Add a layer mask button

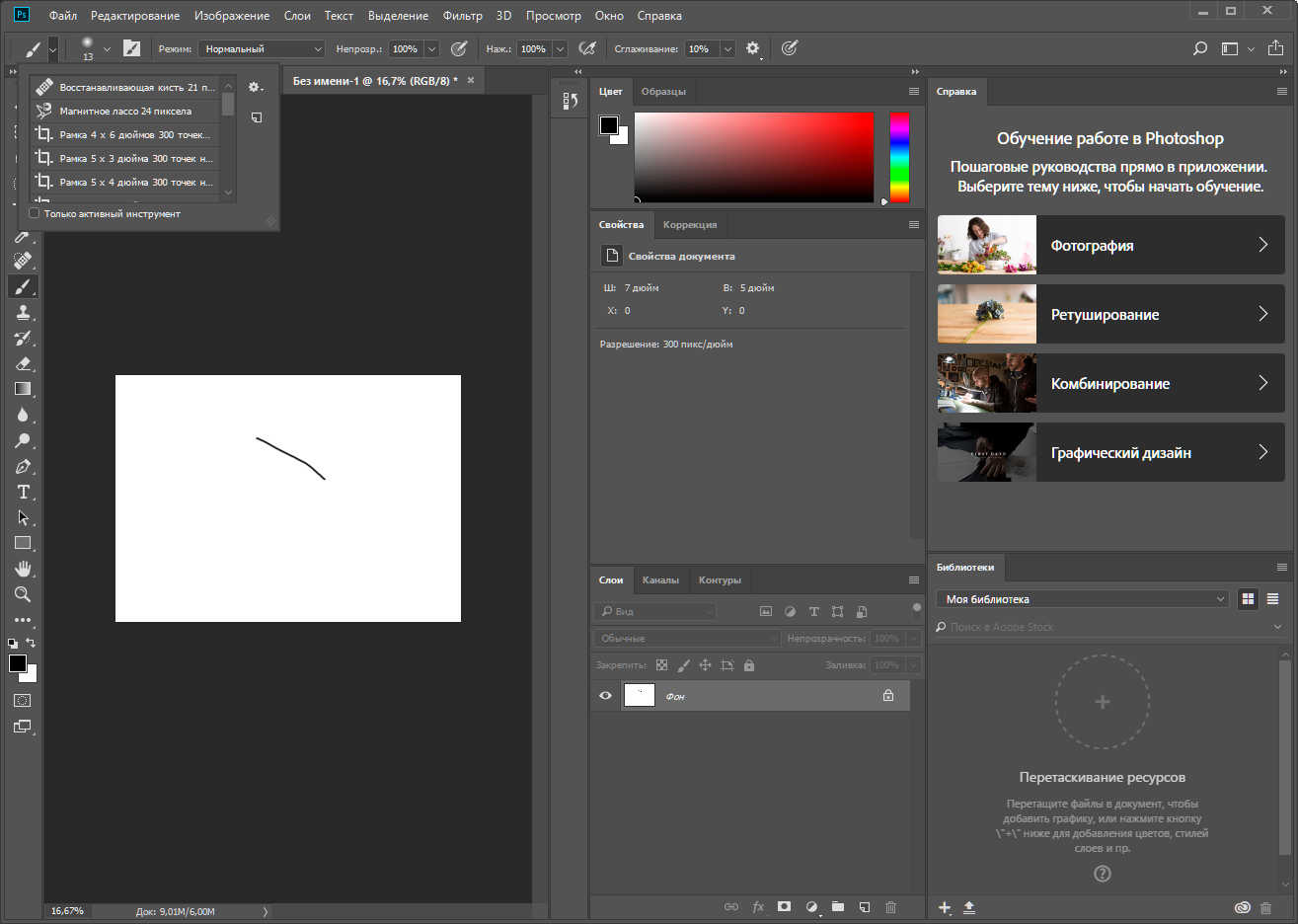click(784, 906)
